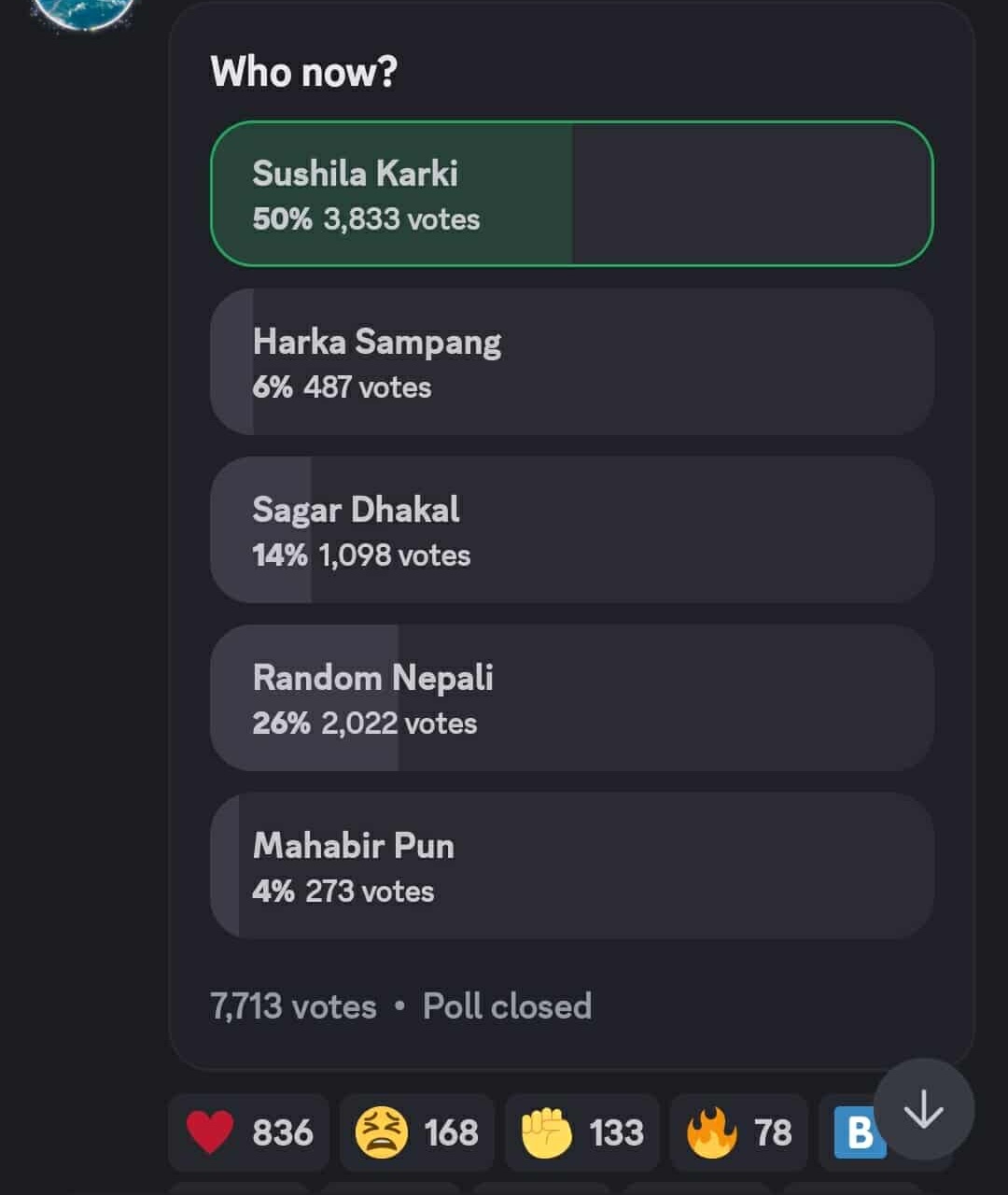Open the poll author's avatar
The height and width of the screenshot is (1195, 1008).
coord(84,11)
